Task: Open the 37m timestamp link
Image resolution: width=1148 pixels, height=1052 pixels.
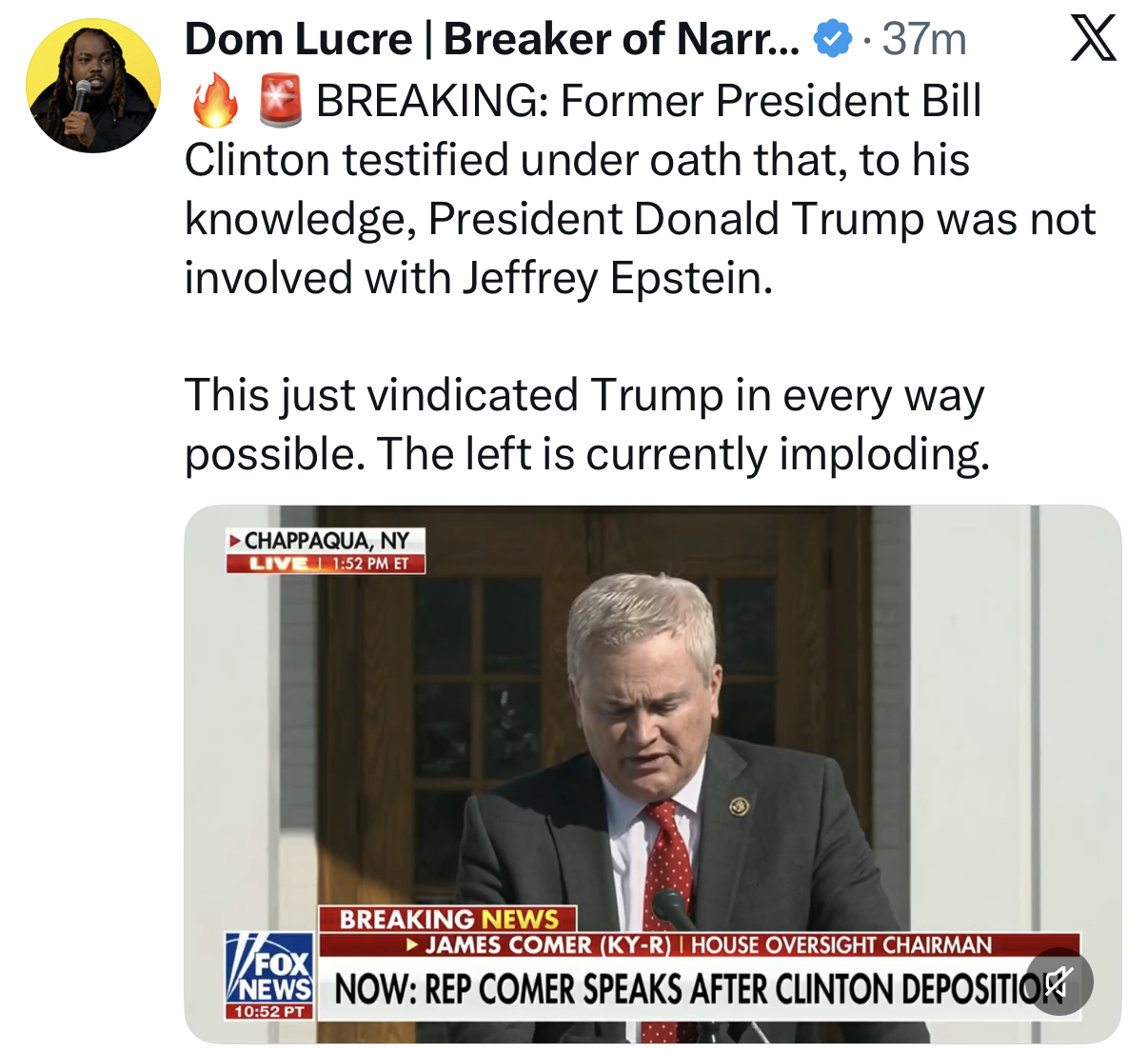Action: [924, 40]
